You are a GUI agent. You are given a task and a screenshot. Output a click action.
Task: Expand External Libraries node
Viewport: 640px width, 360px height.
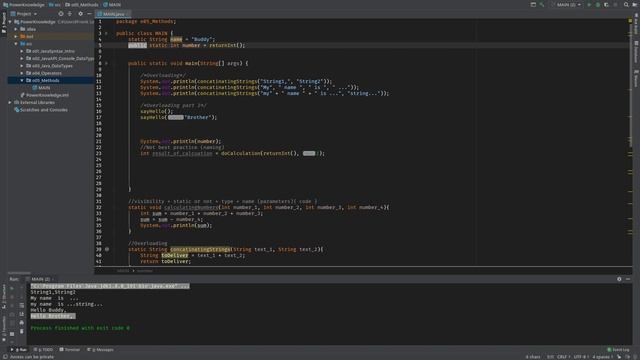click(10, 102)
